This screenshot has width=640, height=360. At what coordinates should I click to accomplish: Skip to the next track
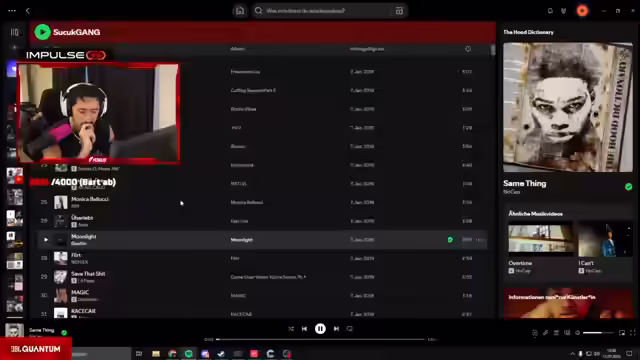coord(336,329)
